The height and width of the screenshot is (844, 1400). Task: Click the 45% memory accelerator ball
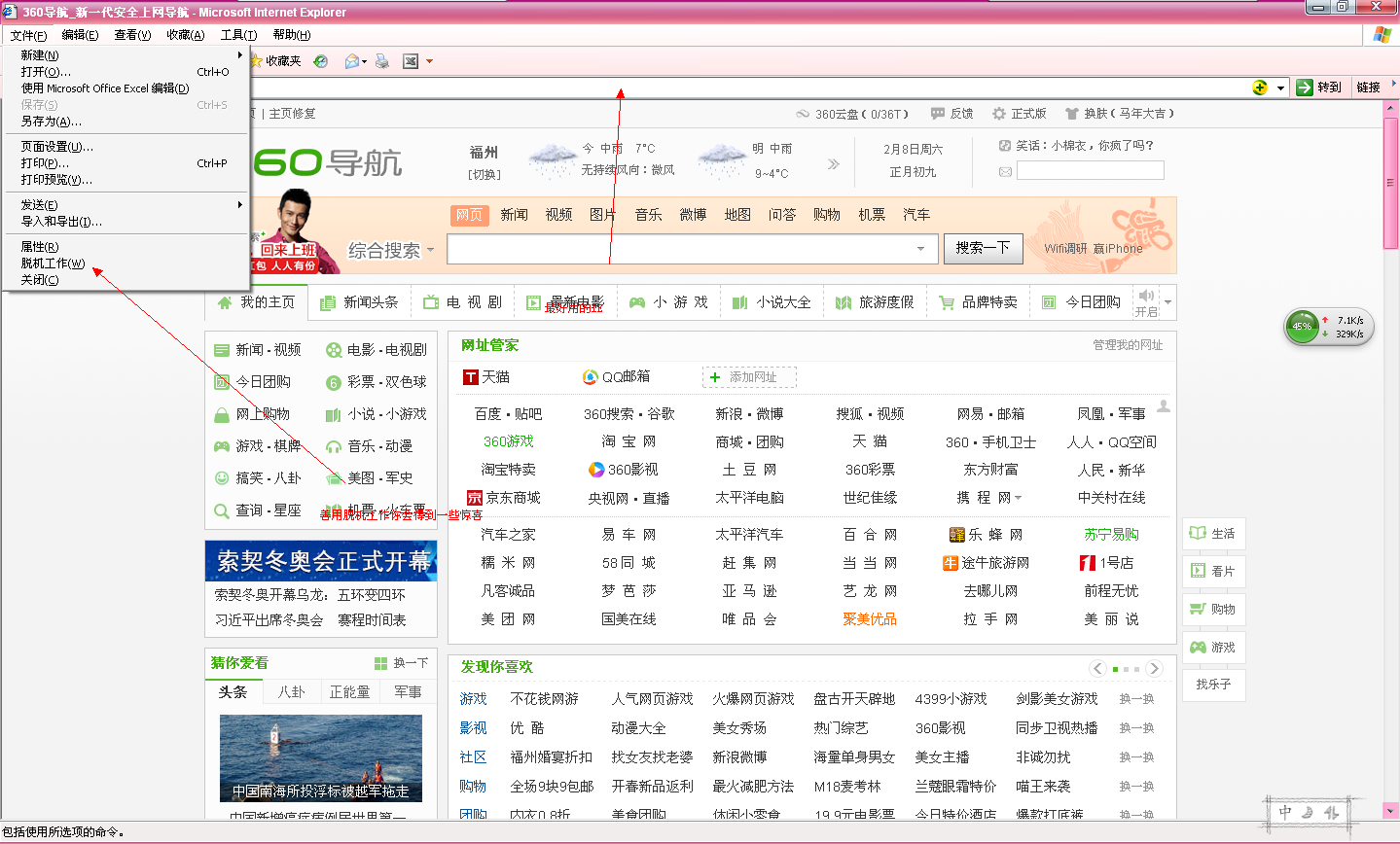click(x=1303, y=327)
